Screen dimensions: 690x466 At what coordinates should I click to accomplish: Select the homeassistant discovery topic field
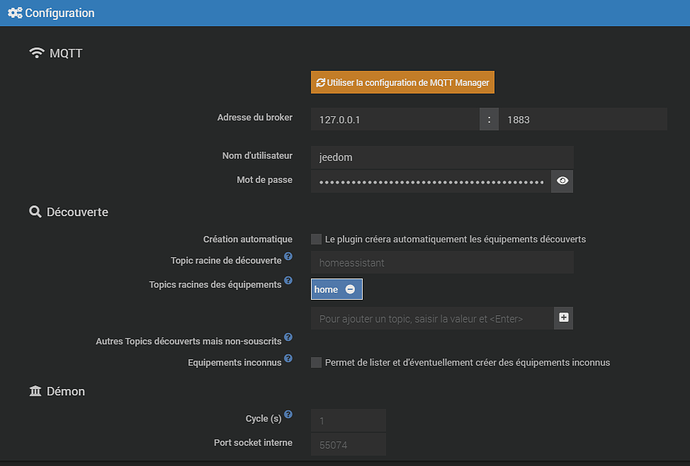click(x=441, y=263)
